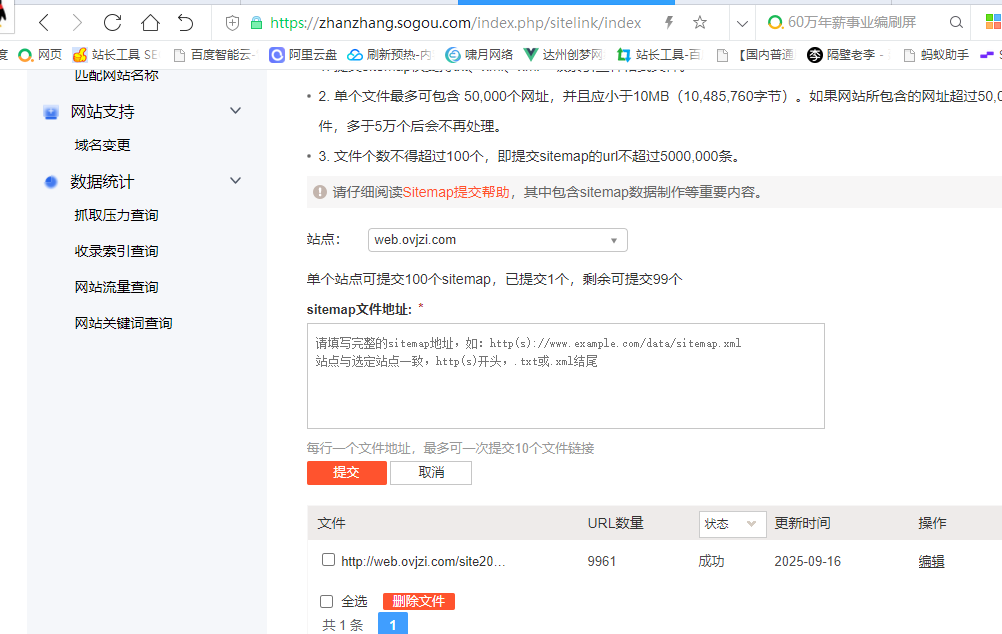Click the browser forward arrow

[77, 23]
